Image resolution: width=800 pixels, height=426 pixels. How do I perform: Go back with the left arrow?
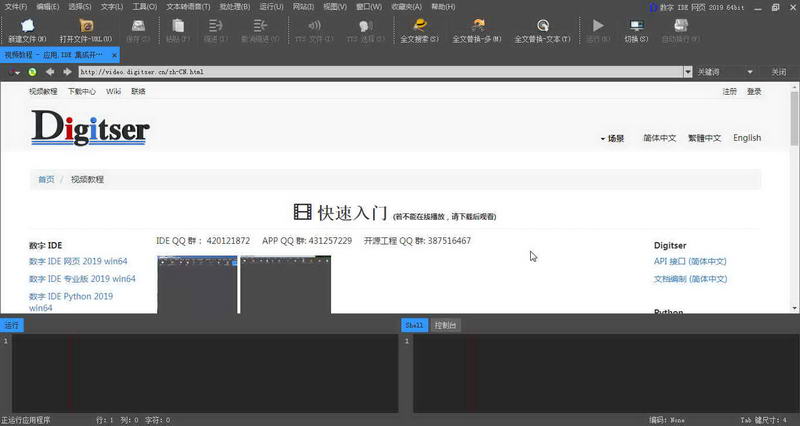(x=50, y=72)
